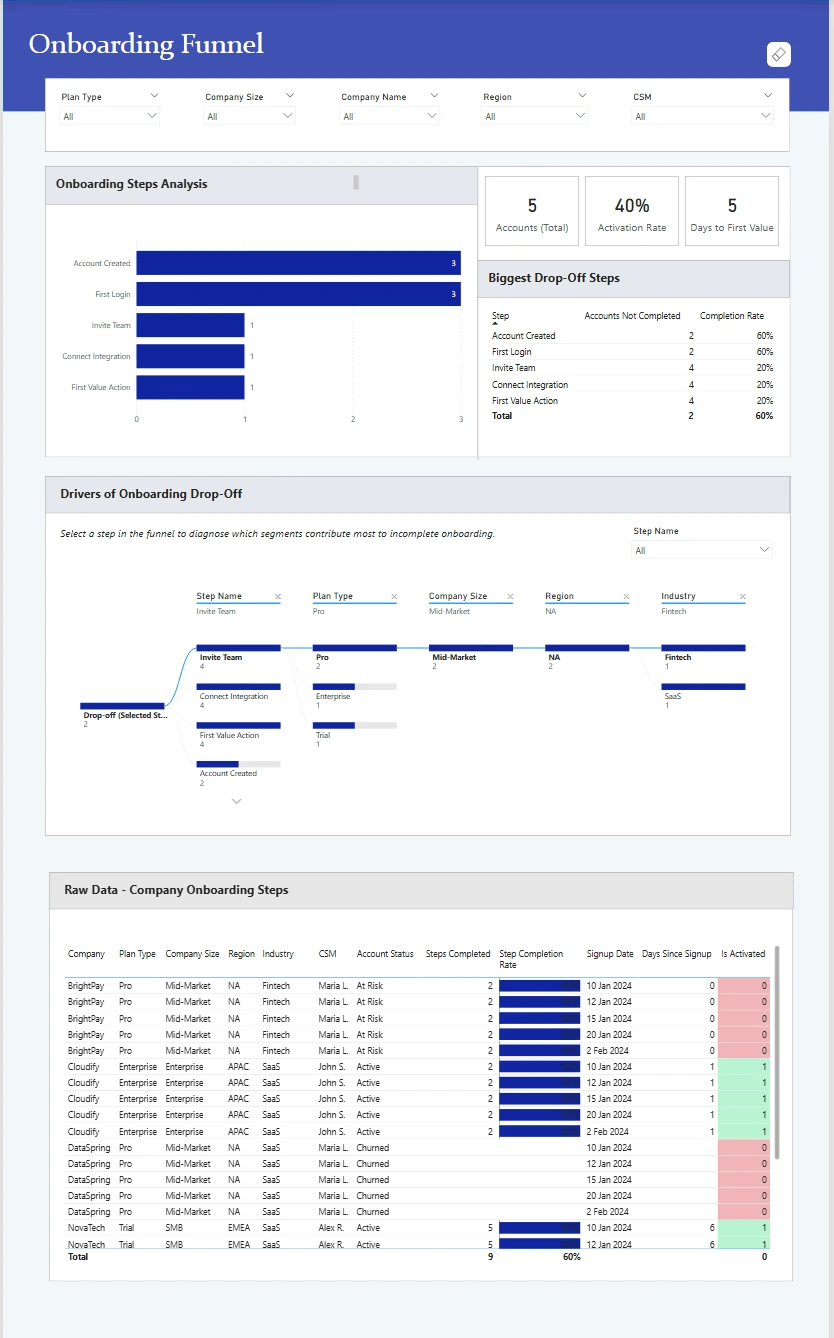The image size is (834, 1338).
Task: Remove the Region level from decomposition tree
Action: pyautogui.click(x=626, y=596)
